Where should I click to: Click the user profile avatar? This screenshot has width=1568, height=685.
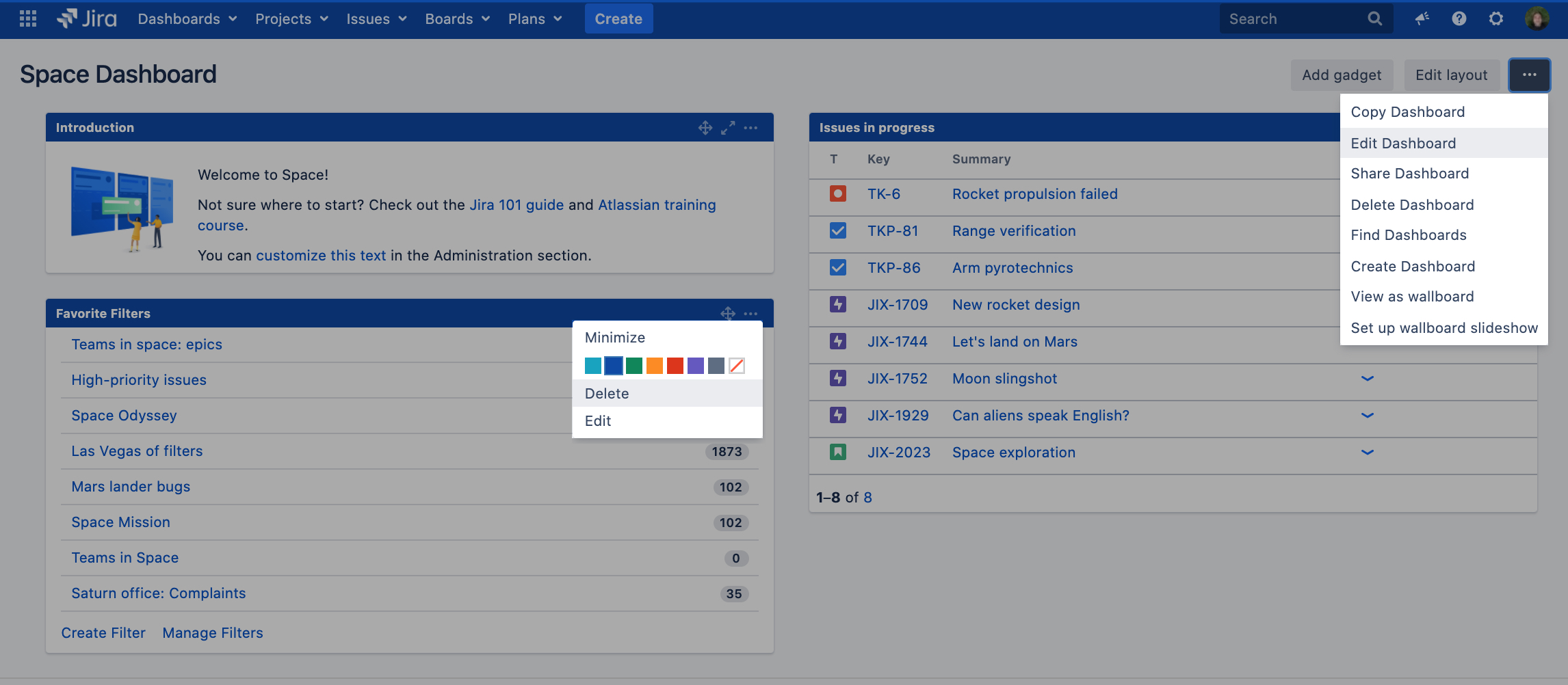click(1537, 18)
